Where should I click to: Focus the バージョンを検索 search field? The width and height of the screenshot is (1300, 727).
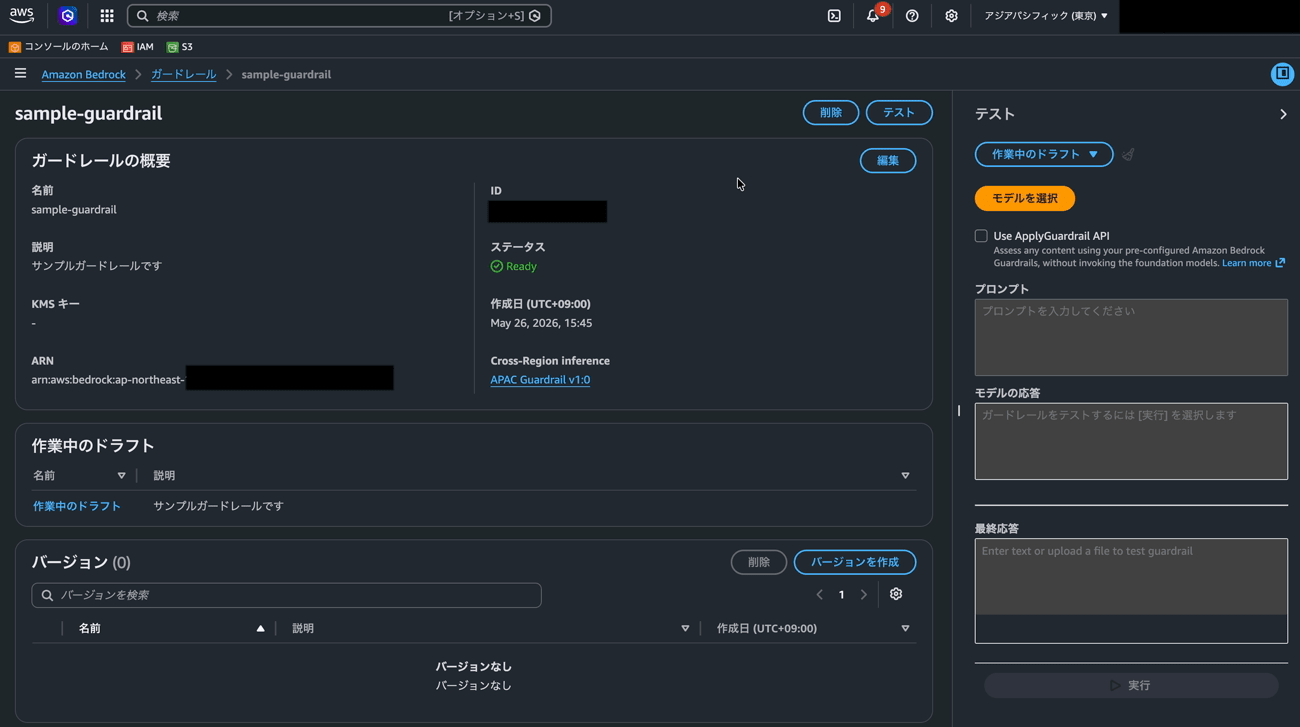point(286,595)
